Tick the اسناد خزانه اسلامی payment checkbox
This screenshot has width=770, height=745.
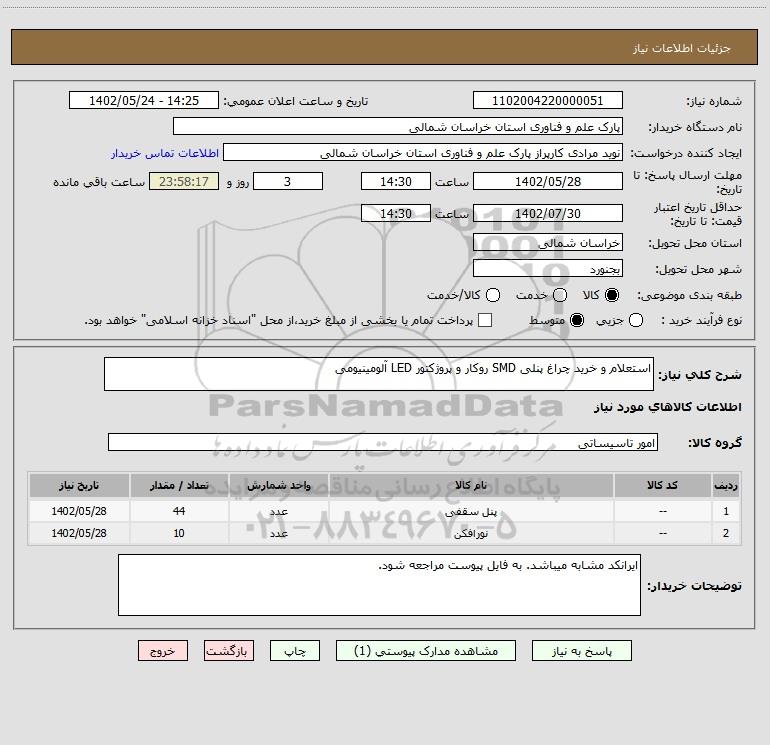pyautogui.click(x=485, y=320)
